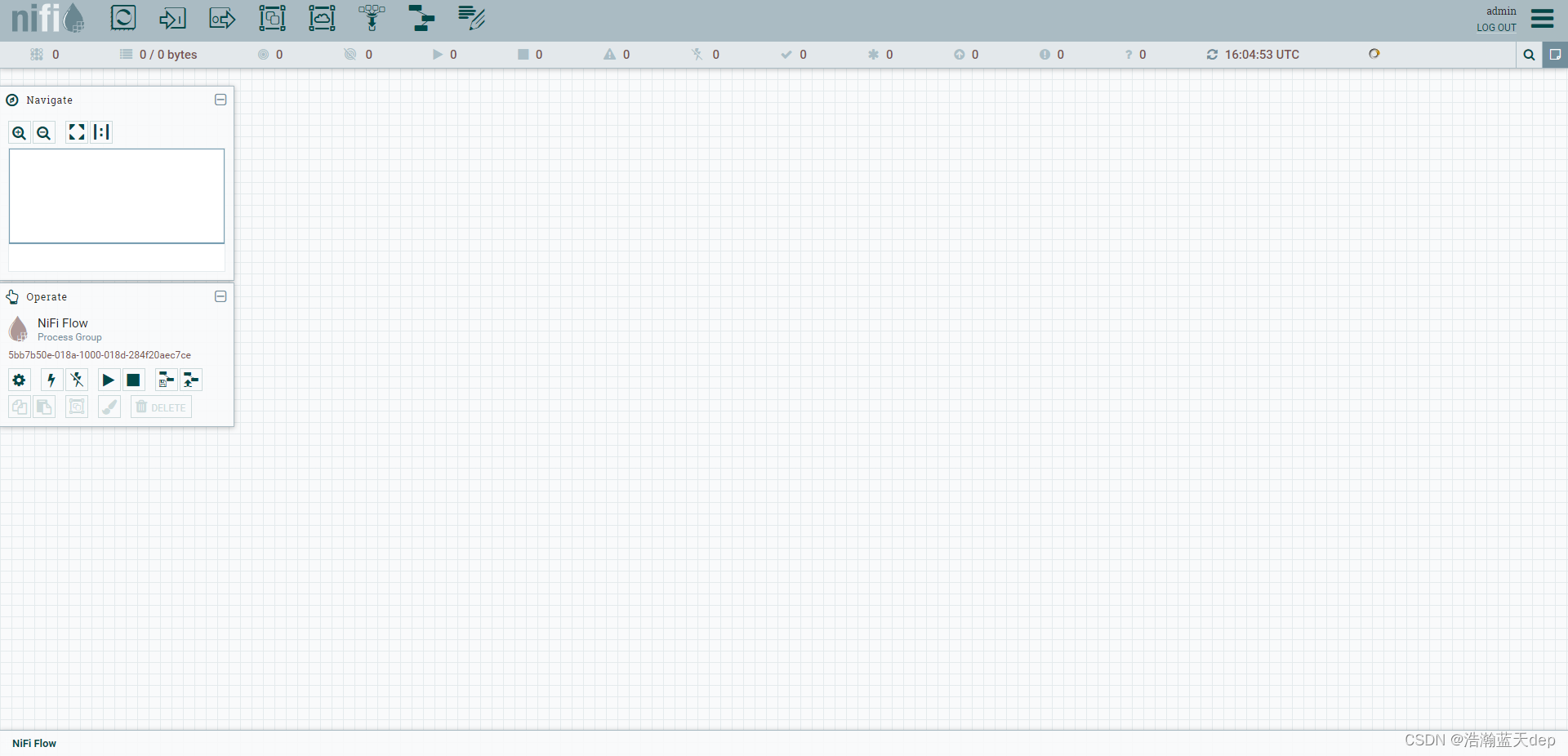1568x756 pixels.
Task: Select the Label icon
Action: pyautogui.click(x=471, y=18)
